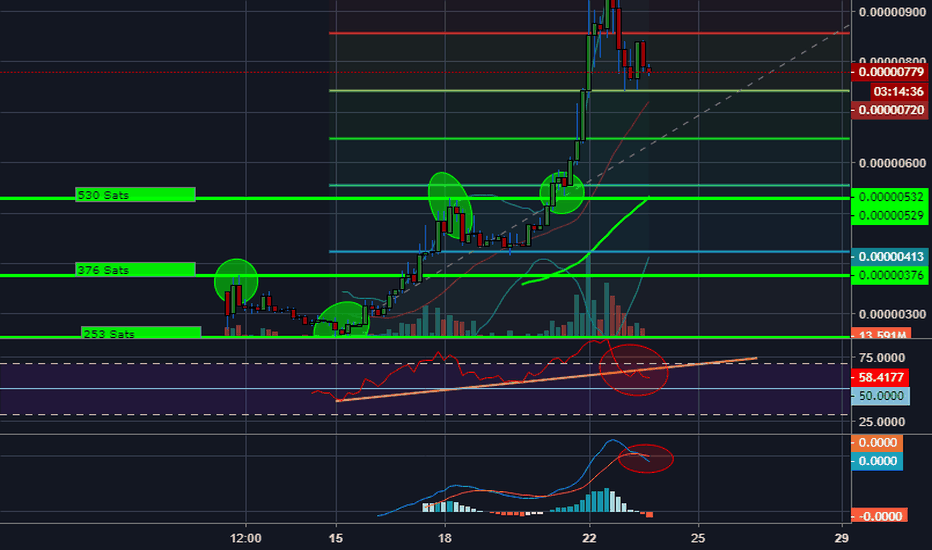Select the 0.00000720 price tag
Screen dimensions: 932x550
[889, 110]
